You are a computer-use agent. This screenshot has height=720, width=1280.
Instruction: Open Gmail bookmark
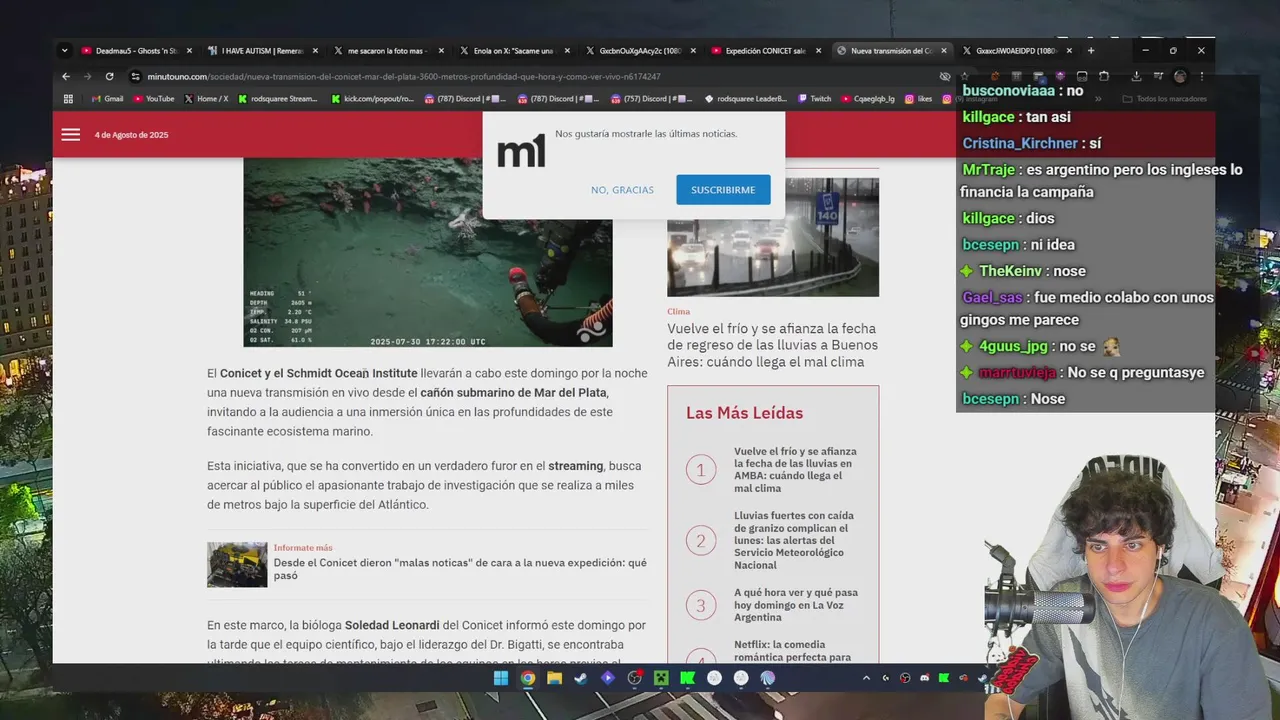tap(107, 99)
